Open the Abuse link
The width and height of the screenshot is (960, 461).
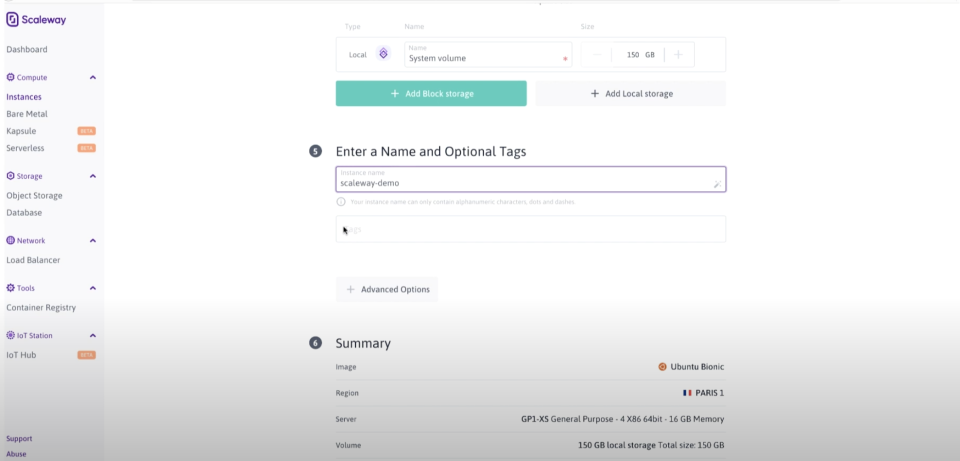(16, 454)
